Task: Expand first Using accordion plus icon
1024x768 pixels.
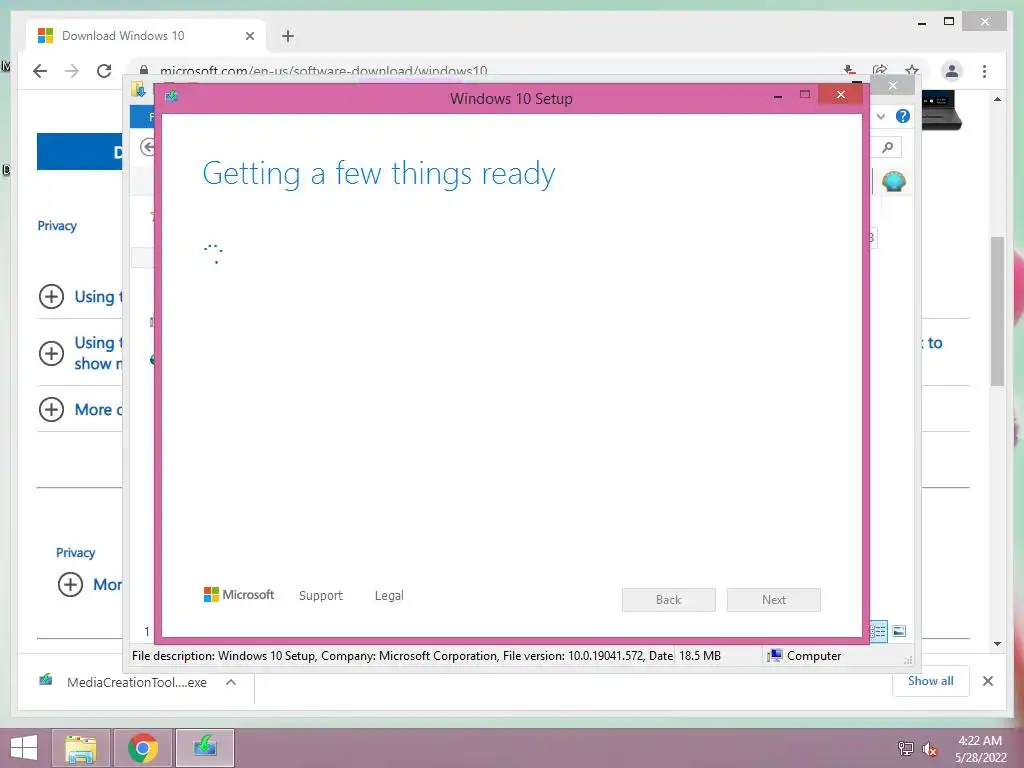Action: pos(52,296)
